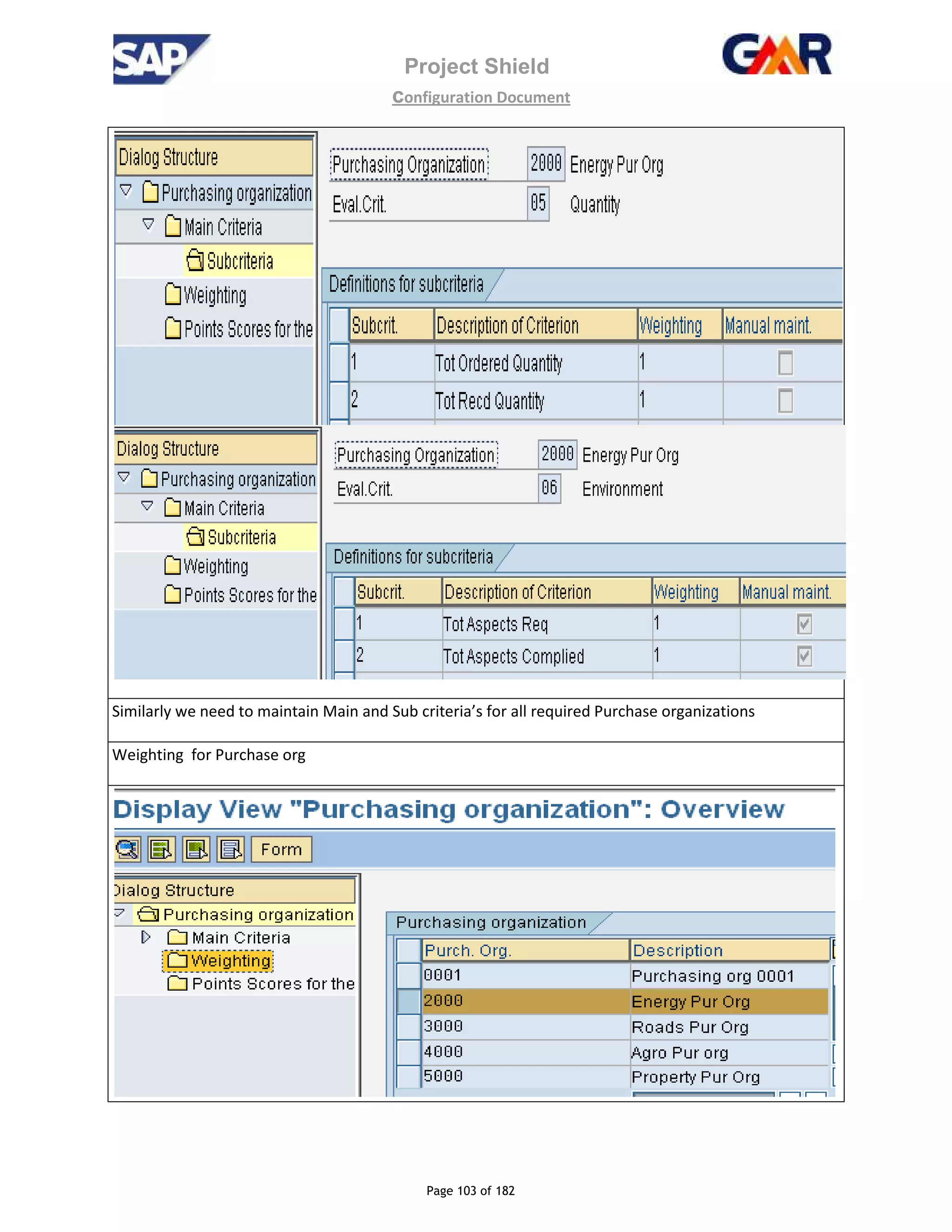Toggle Manual maint. checkbox for Tot Ordered Quantity
This screenshot has width=952, height=1232.
coord(785,363)
